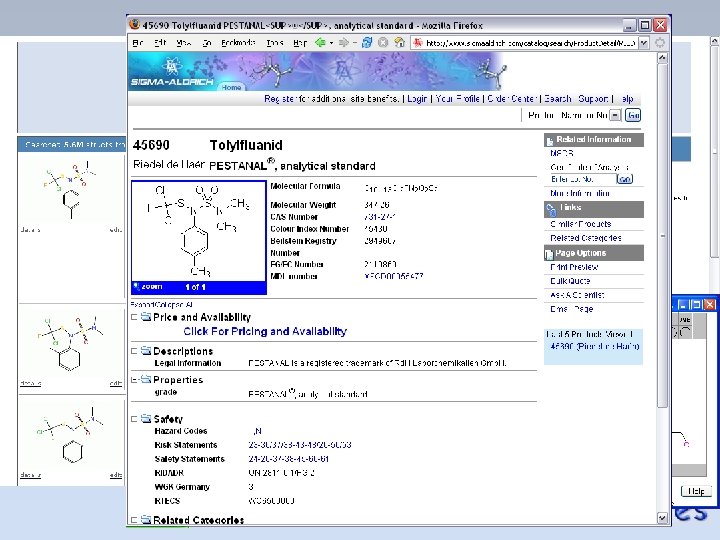The image size is (720, 540).
Task: Click the Risk Statements codes link
Action: click(300, 445)
